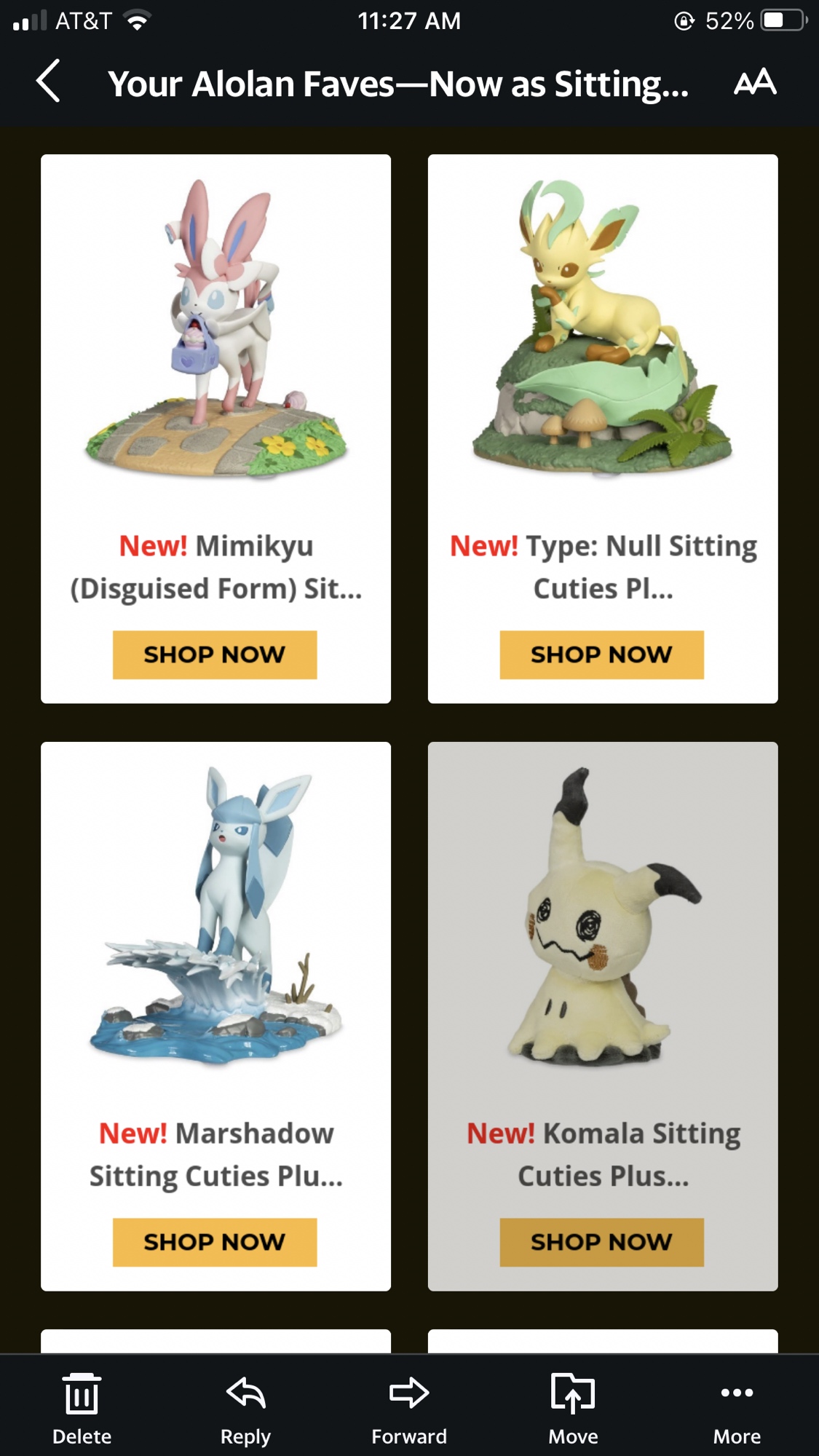
Task: Shop now for Komala Sitting Cuties
Action: (x=601, y=1242)
